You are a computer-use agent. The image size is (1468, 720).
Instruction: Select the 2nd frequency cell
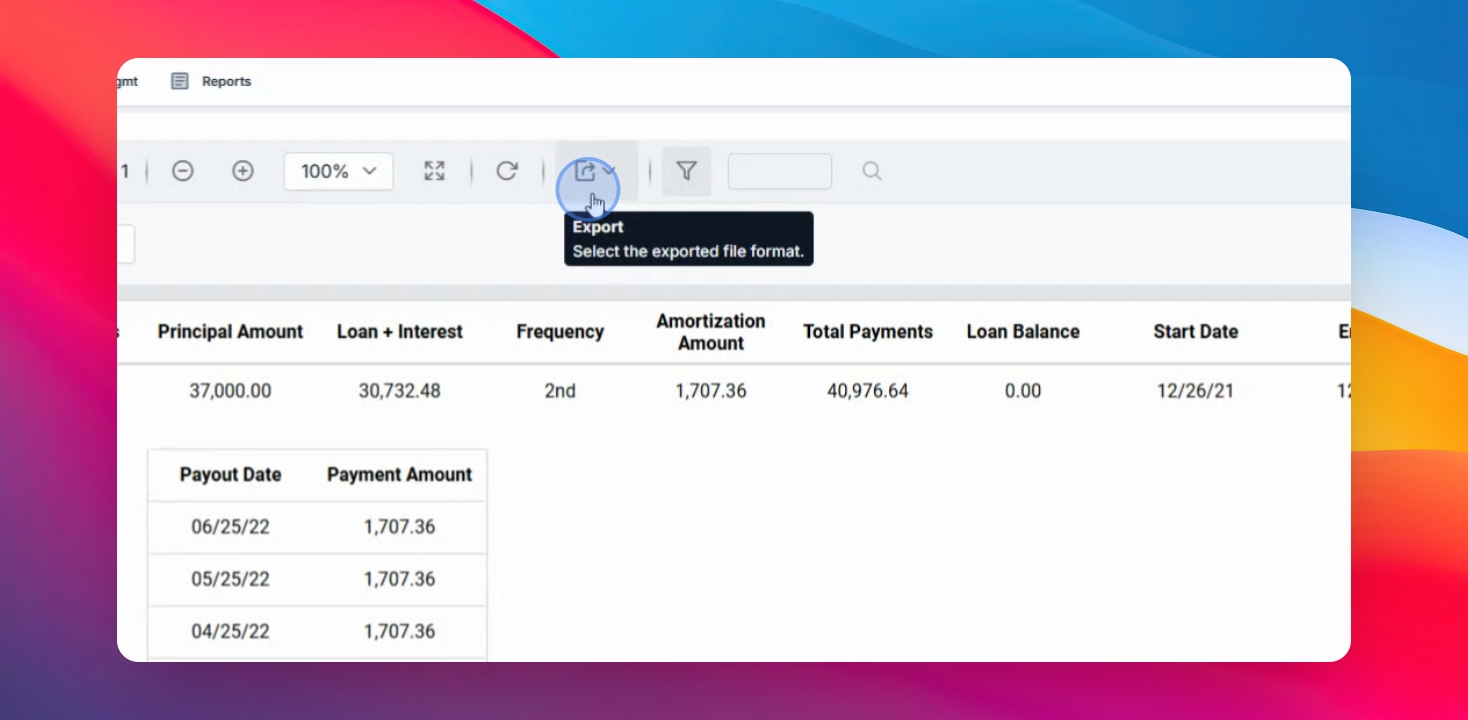(x=560, y=391)
